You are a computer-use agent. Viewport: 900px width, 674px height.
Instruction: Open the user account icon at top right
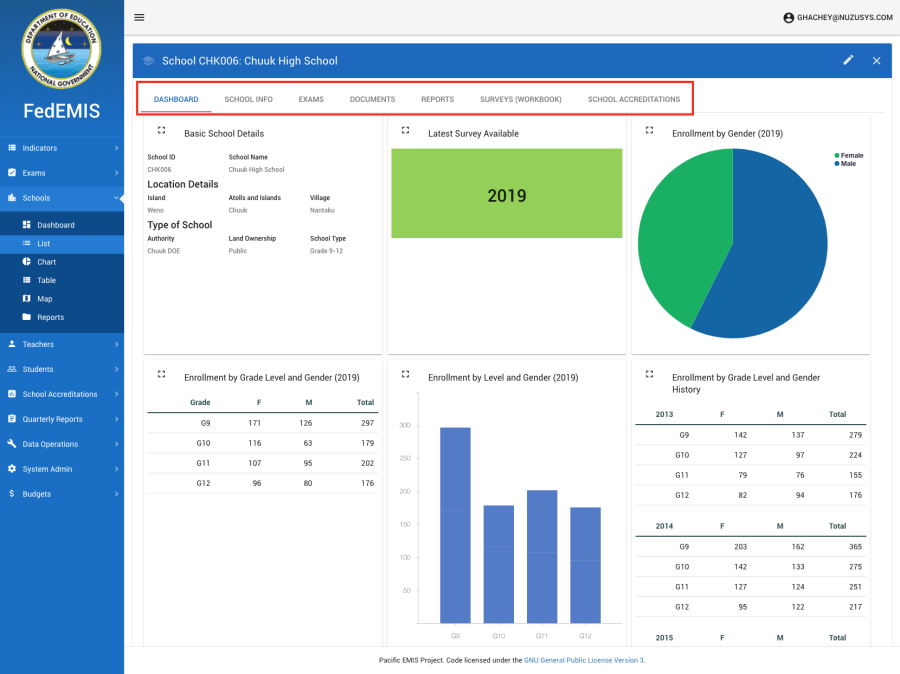(x=788, y=17)
